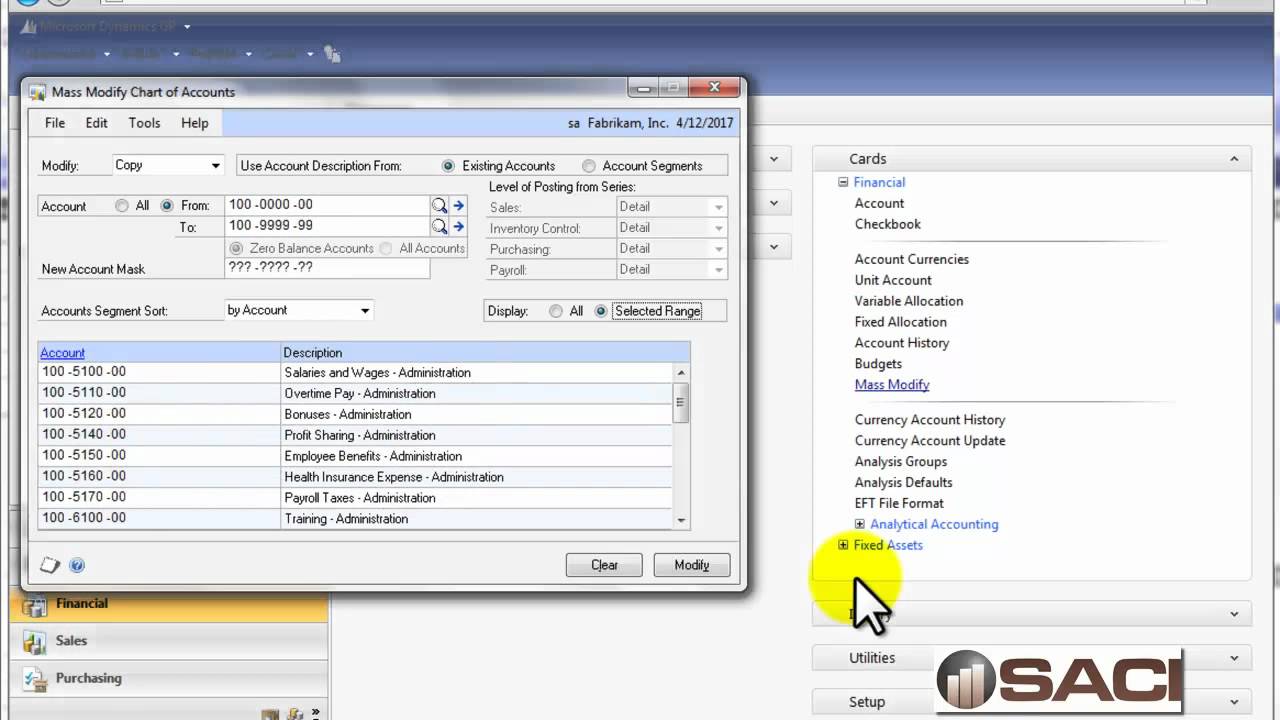The height and width of the screenshot is (720, 1280).
Task: Click the Microsoft Dynamics GP logo icon
Action: pos(29,26)
